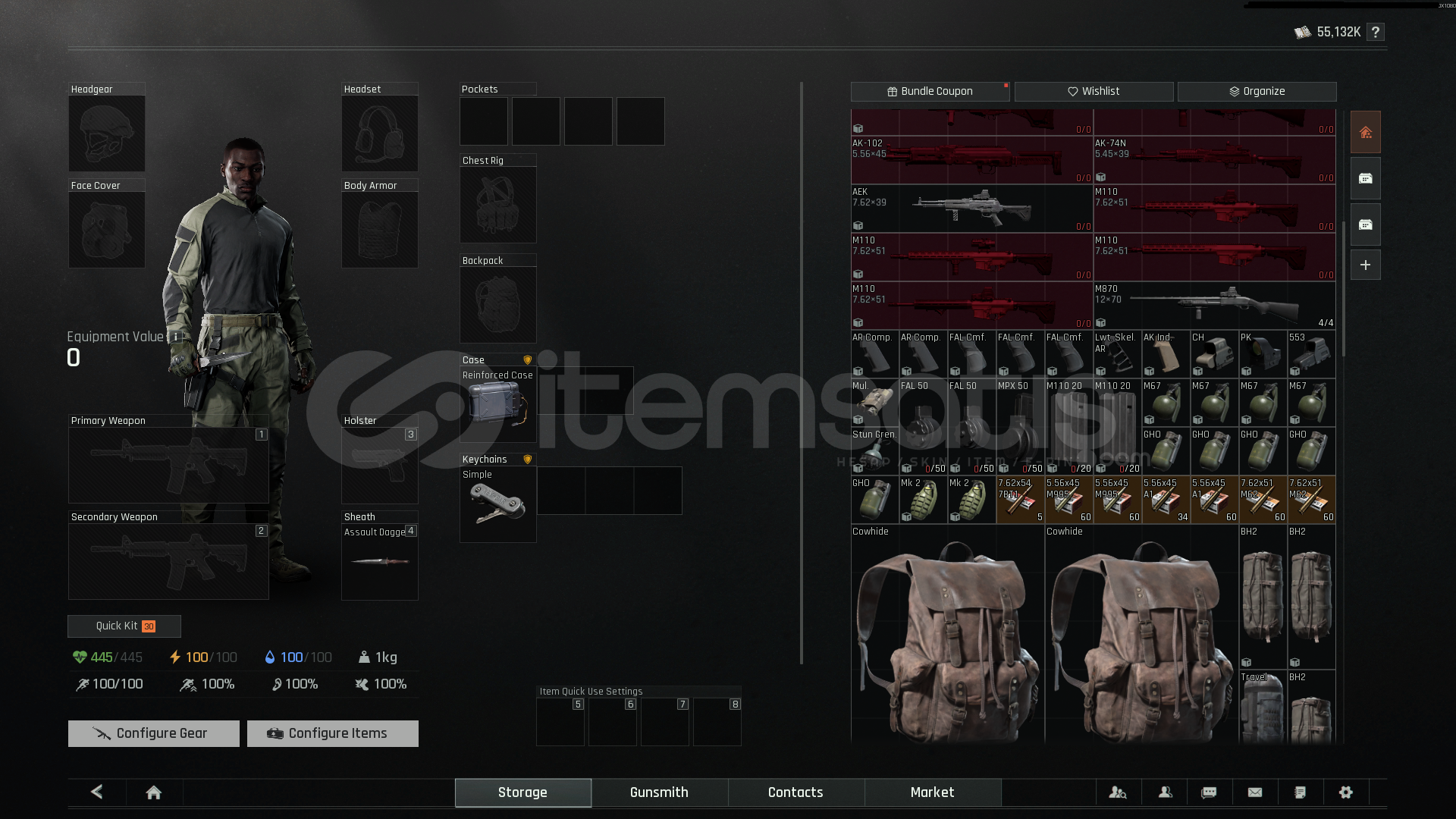Open the second storage container tab
The image size is (1456, 819).
click(1365, 179)
